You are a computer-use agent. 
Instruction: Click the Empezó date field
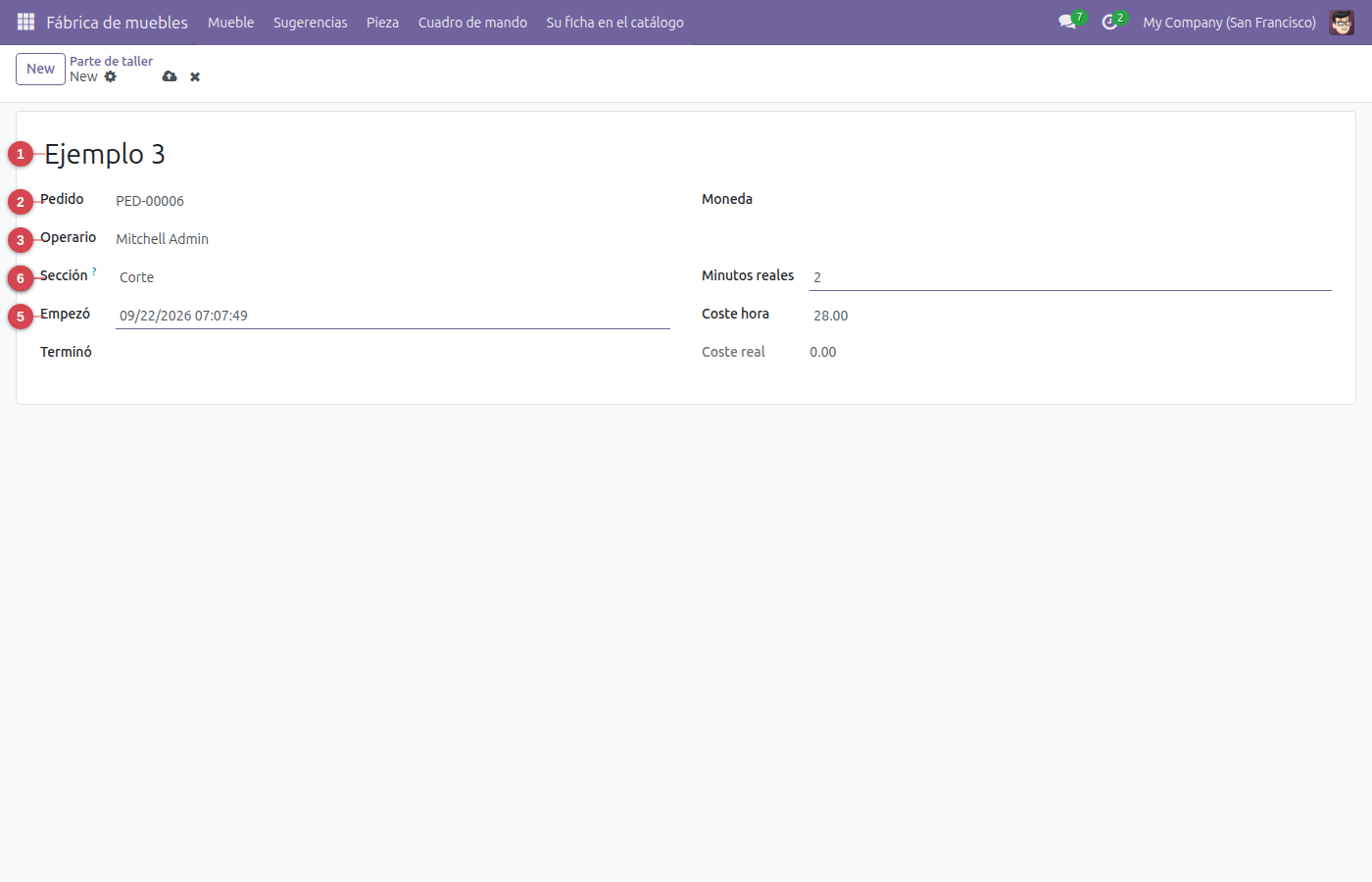click(393, 316)
